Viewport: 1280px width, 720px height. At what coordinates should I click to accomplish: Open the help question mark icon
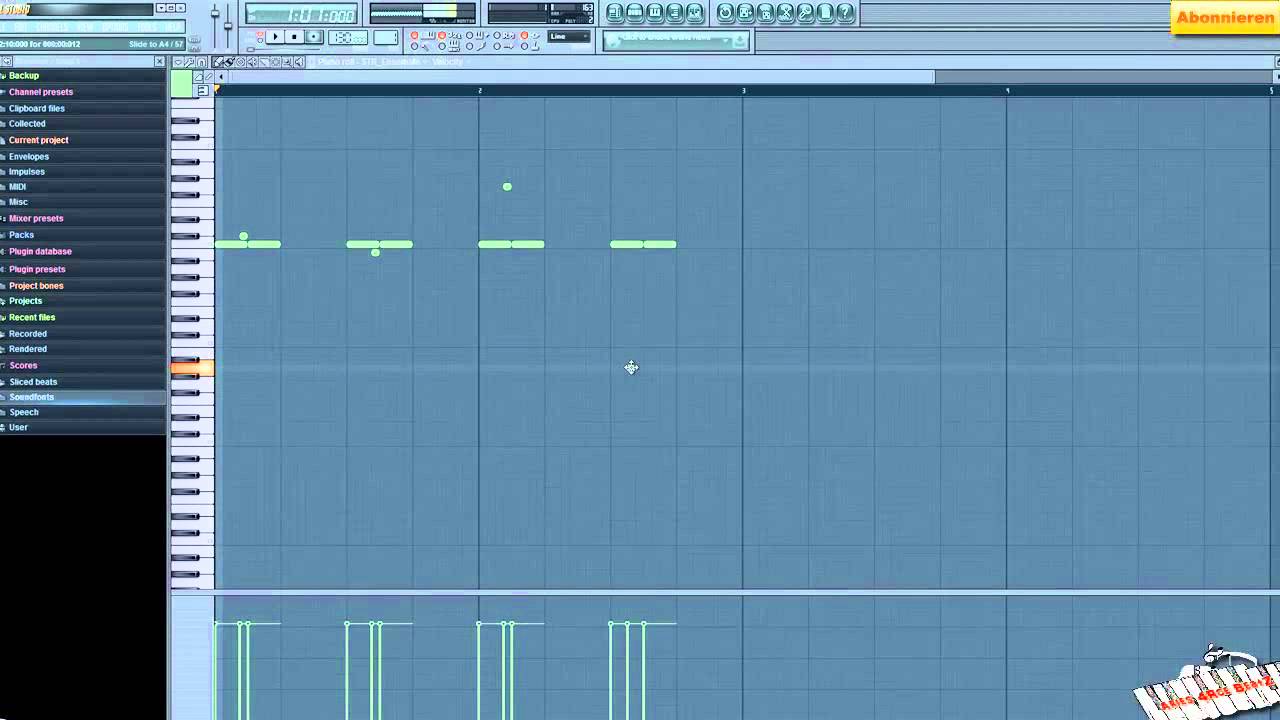[846, 13]
